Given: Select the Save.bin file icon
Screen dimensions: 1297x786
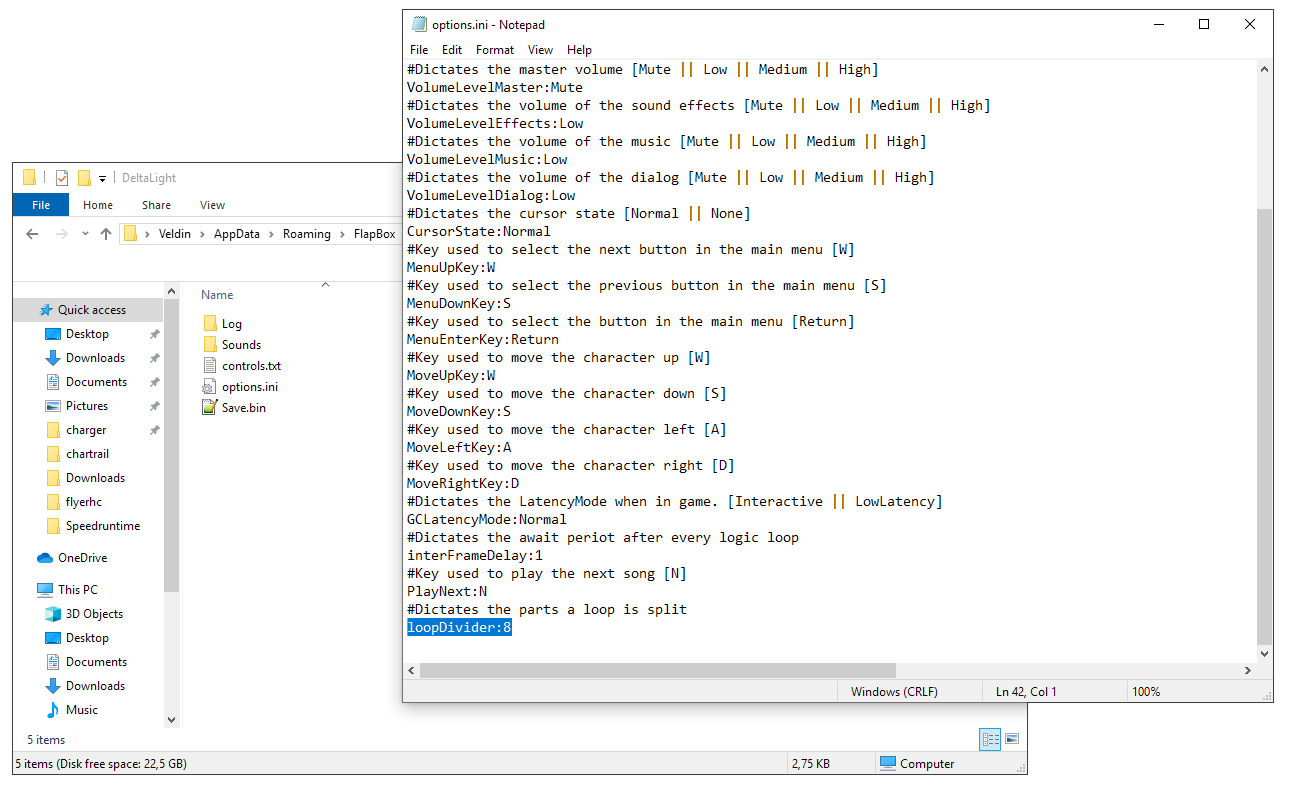Looking at the screenshot, I should tap(209, 407).
